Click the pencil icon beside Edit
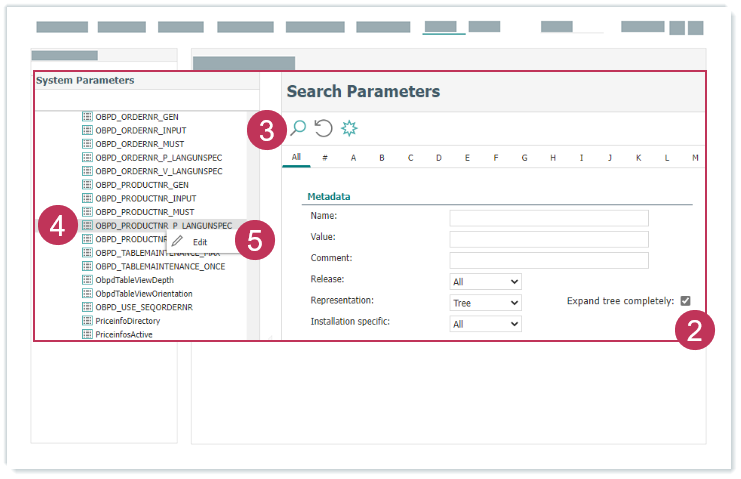Viewport: 741px width, 479px height. (x=177, y=241)
